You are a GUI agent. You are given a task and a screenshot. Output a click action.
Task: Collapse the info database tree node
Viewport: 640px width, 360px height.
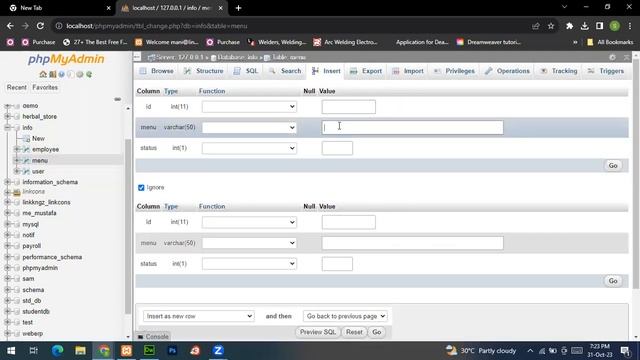coord(7,128)
